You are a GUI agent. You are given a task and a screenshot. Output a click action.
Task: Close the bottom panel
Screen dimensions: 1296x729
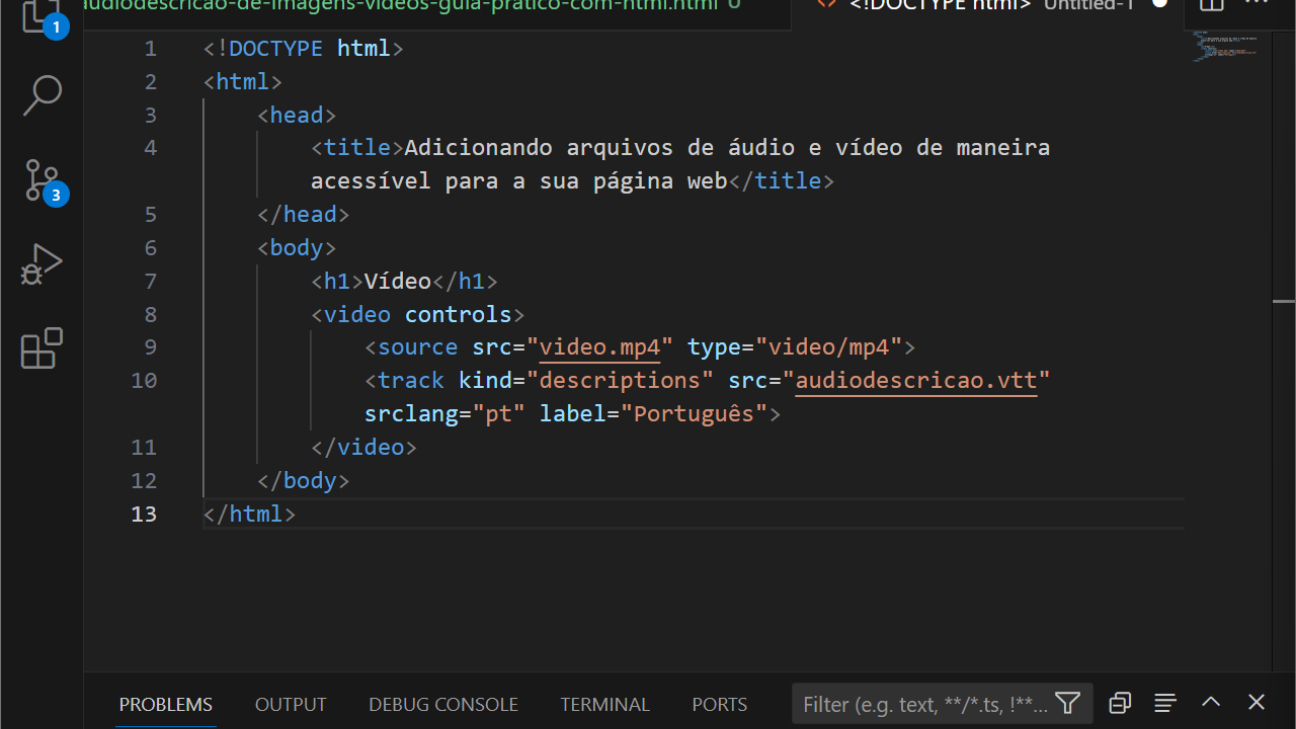pyautogui.click(x=1254, y=702)
